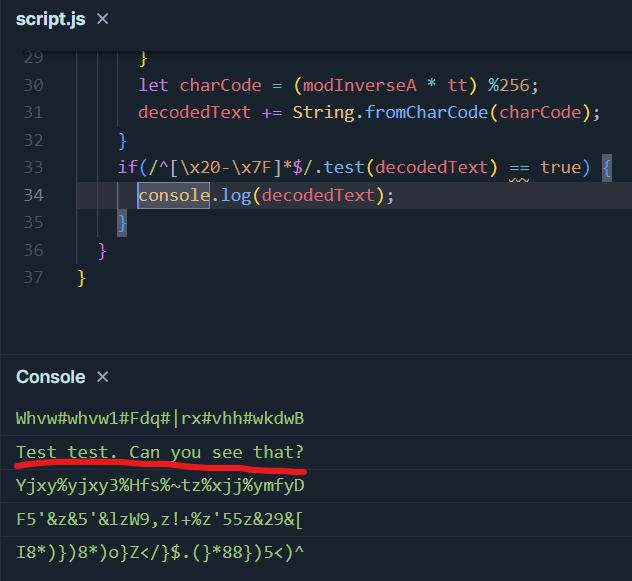Select console output 'Yjxy%yjxy3%Hfs%~tz%xjj%ymfyD'
This screenshot has width=632, height=581.
tap(160, 486)
